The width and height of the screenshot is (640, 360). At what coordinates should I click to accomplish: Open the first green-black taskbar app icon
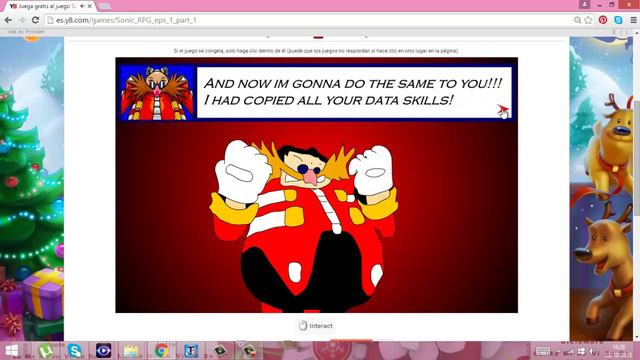pyautogui.click(x=220, y=351)
